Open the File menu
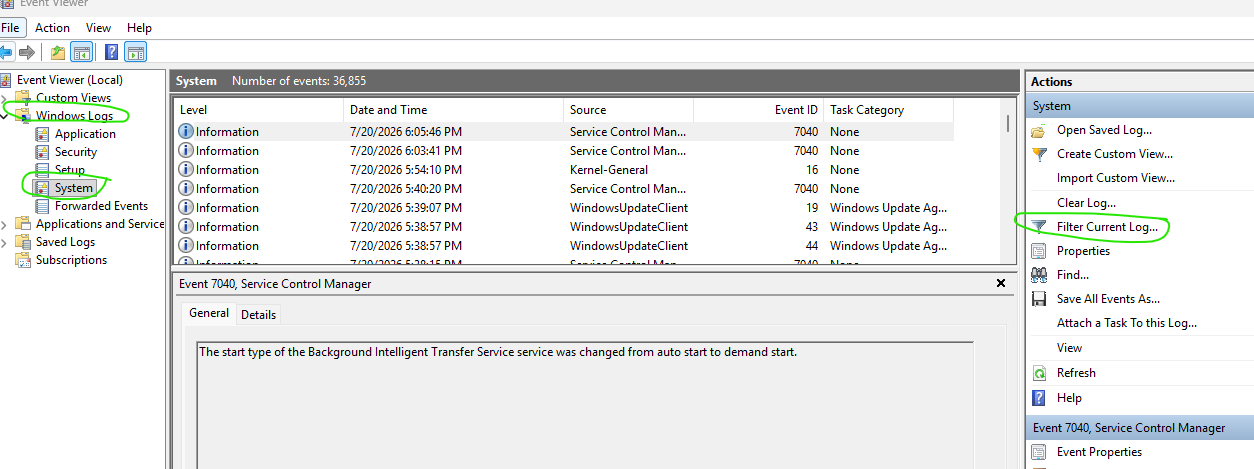 tap(10, 28)
